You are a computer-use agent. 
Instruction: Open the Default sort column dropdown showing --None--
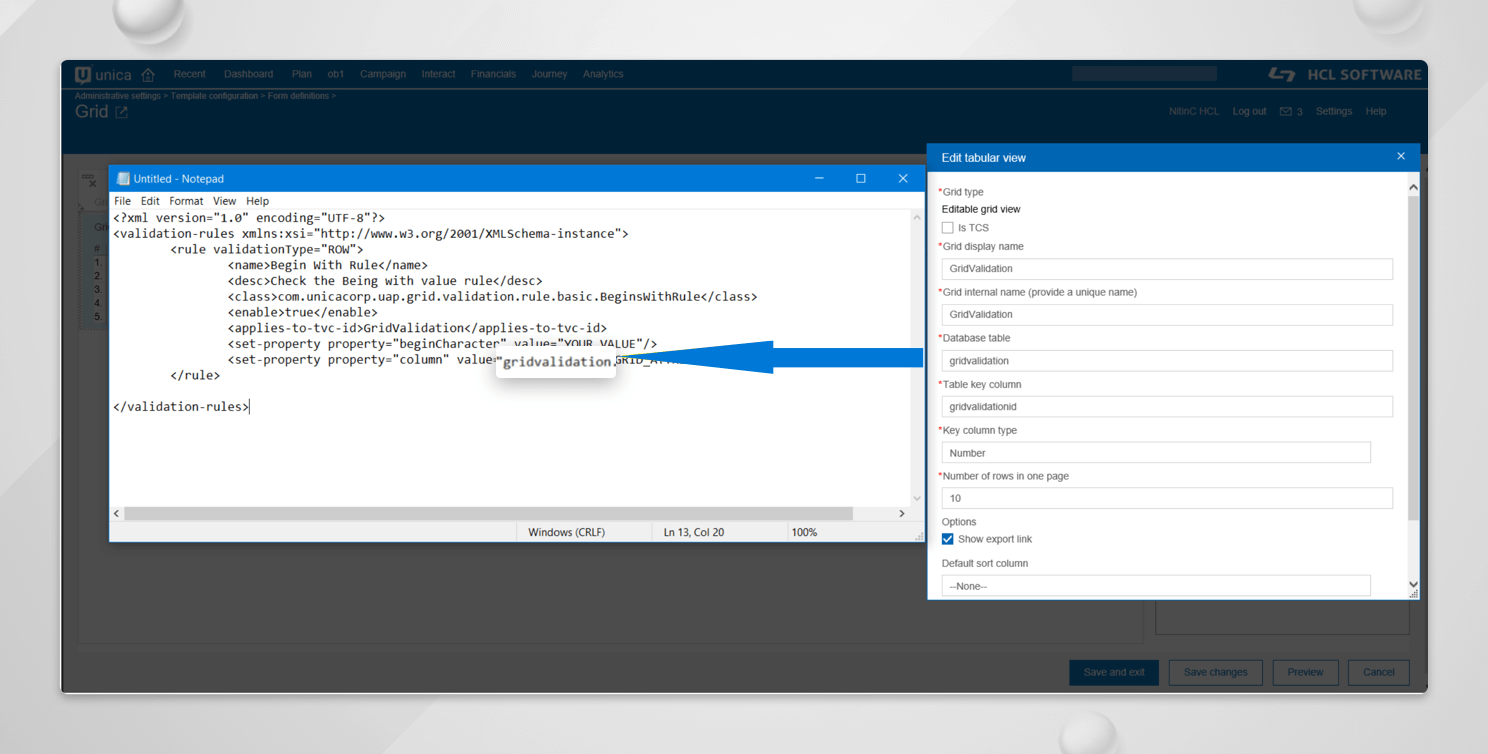pos(1155,585)
